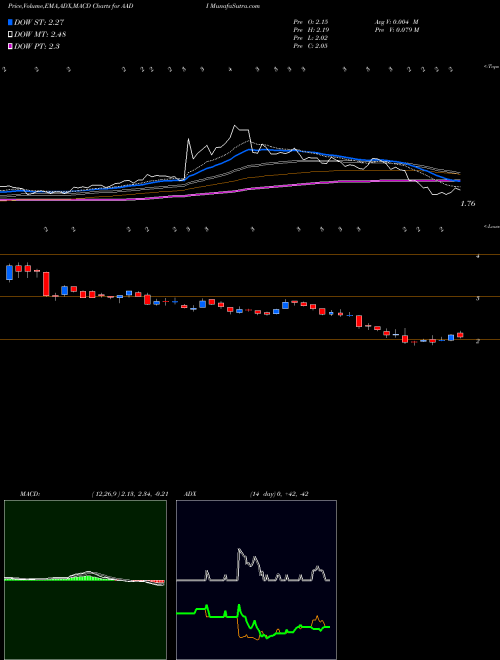Click the first blue candlestick on the left
This screenshot has height=660, width=500.
(x=9, y=272)
